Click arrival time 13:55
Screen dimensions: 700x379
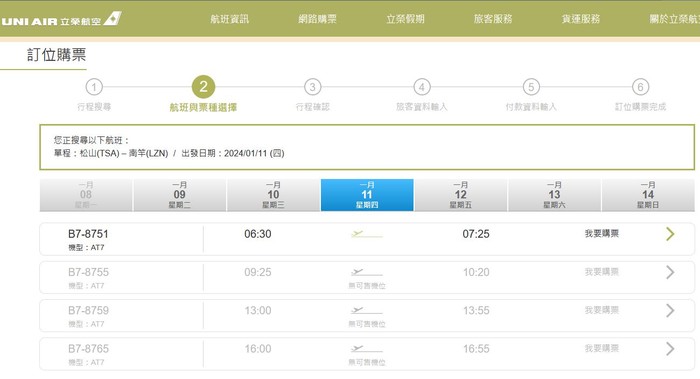coord(476,311)
